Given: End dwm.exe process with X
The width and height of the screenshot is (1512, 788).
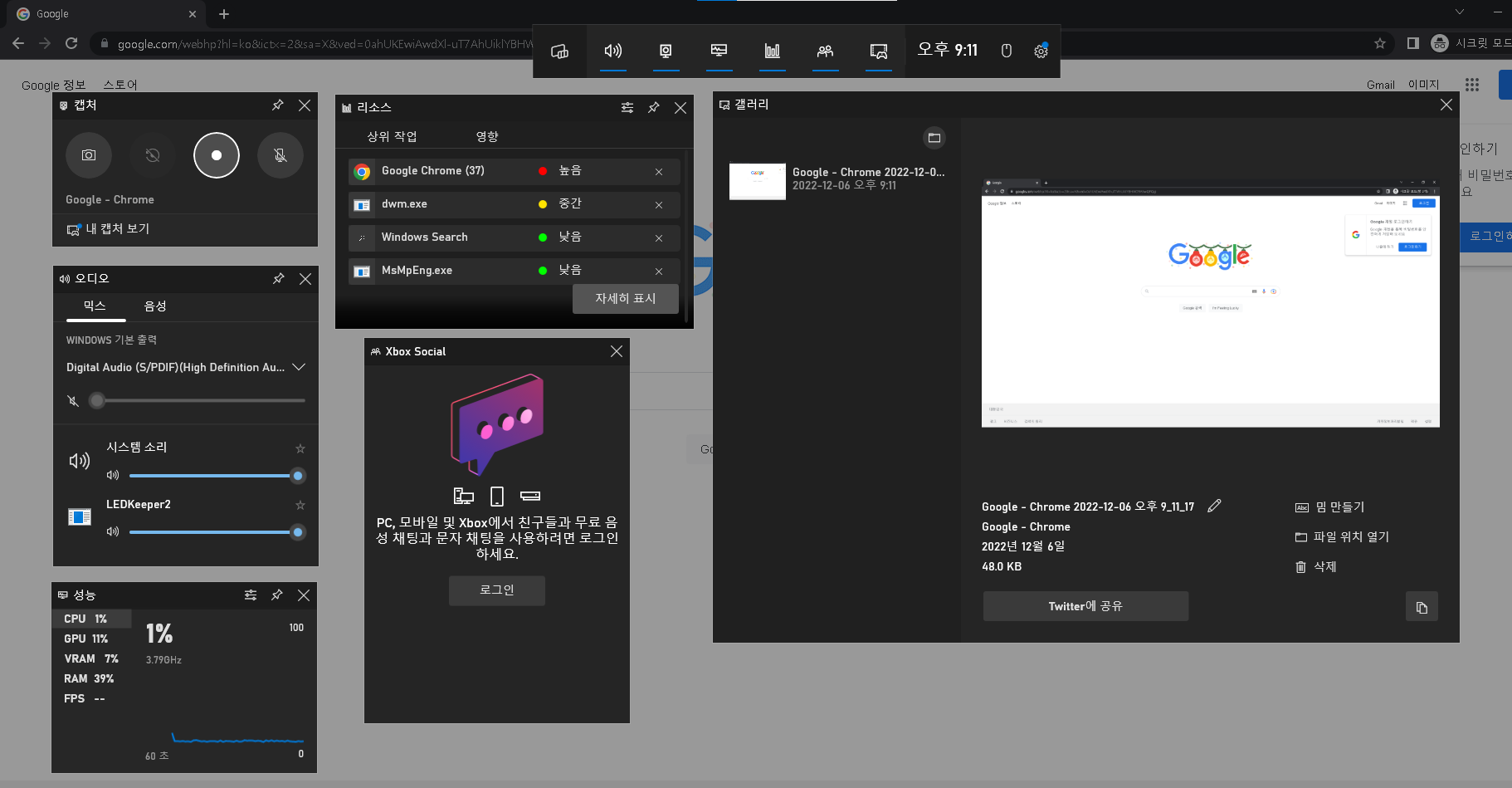Looking at the screenshot, I should click(659, 205).
